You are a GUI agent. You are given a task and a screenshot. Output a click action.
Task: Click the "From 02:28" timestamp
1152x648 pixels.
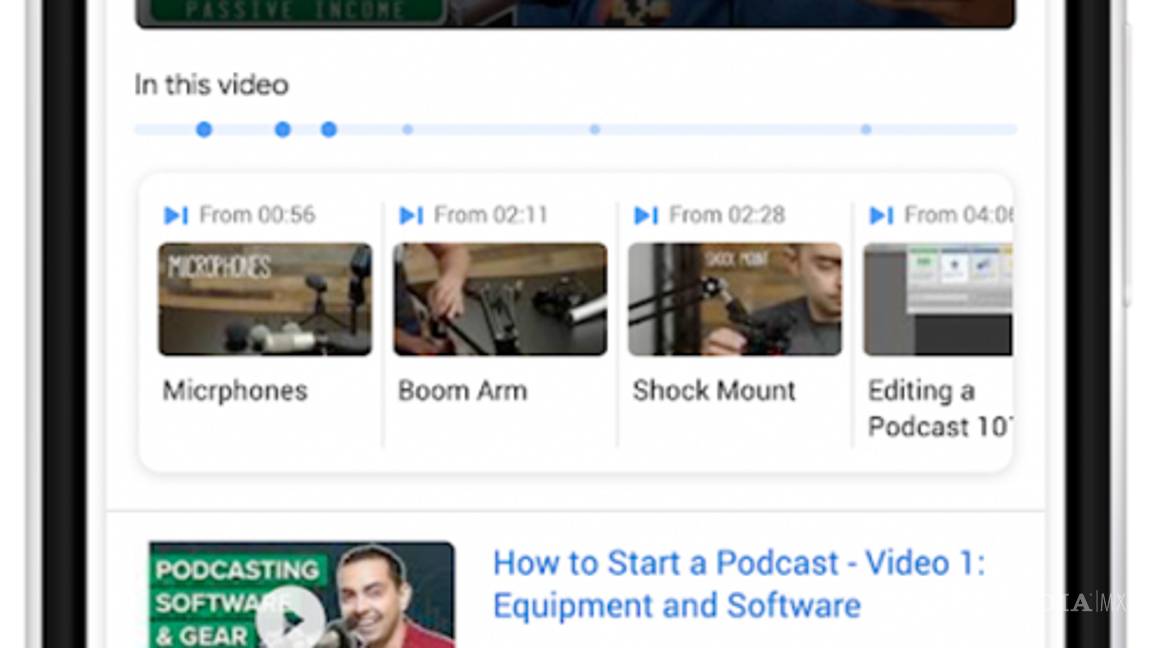point(725,214)
